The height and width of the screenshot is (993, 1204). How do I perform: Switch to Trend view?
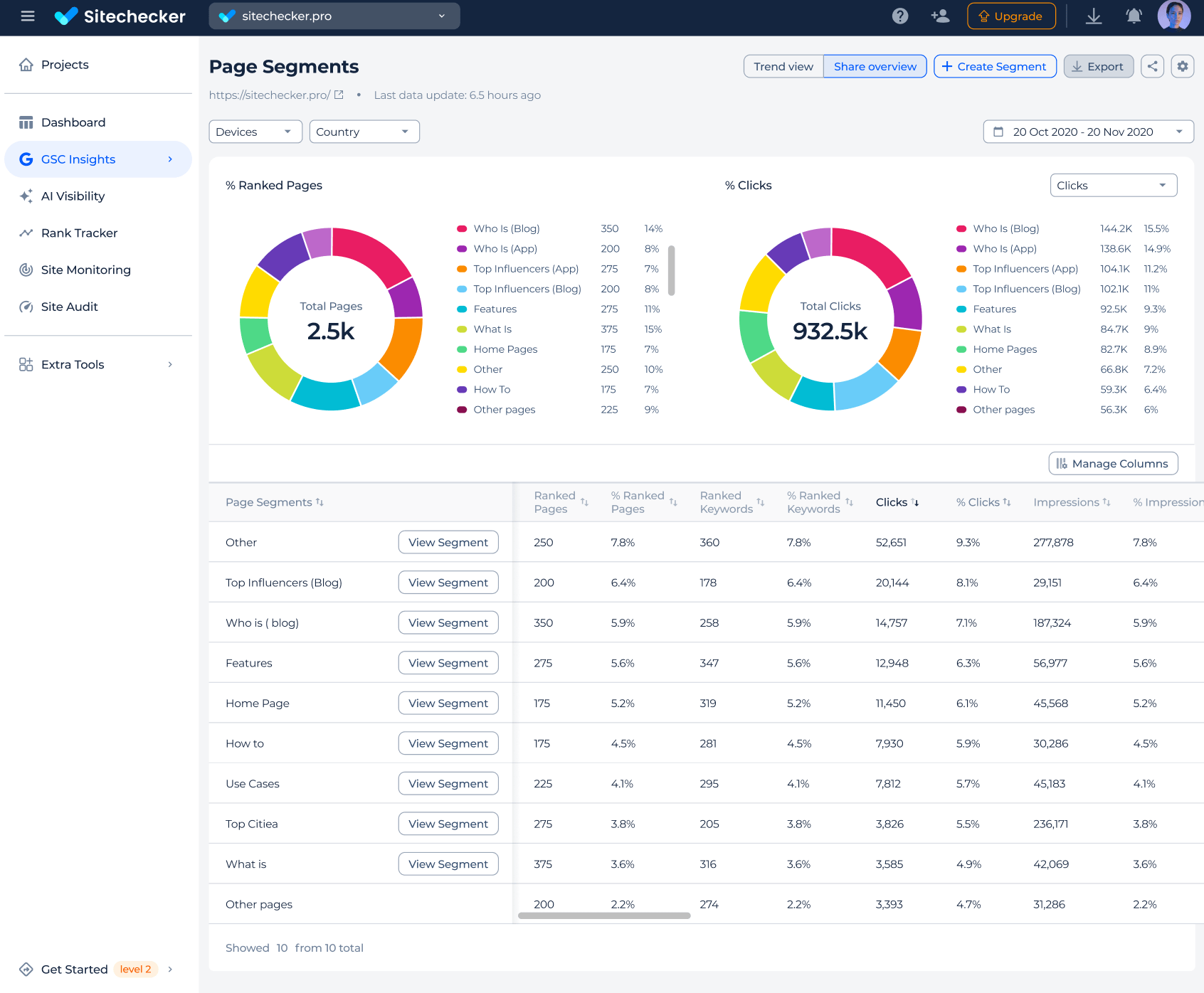(x=783, y=66)
